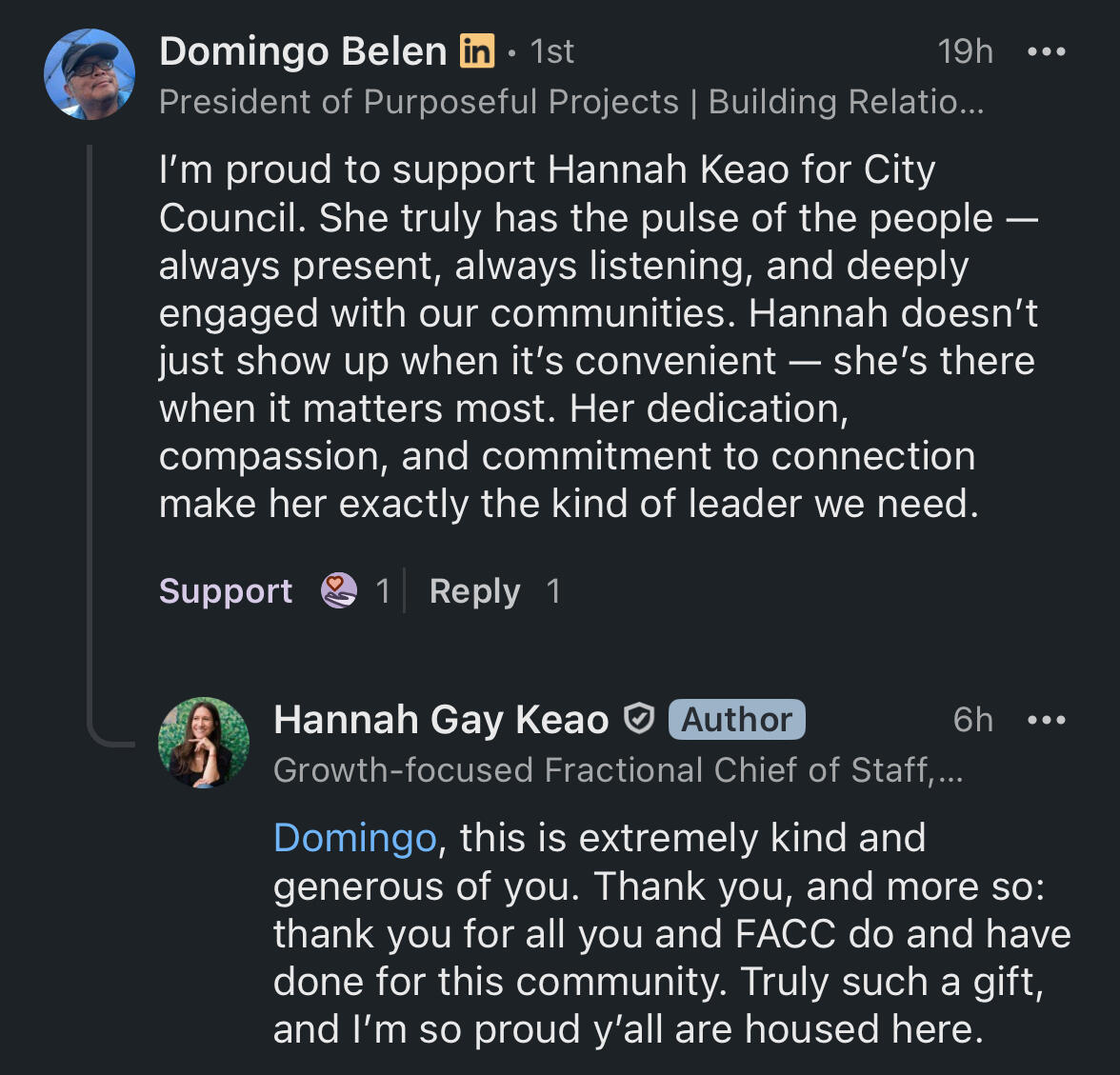Click Hannah's 'Growth-focused Fractional Chief' headline

[x=618, y=770]
